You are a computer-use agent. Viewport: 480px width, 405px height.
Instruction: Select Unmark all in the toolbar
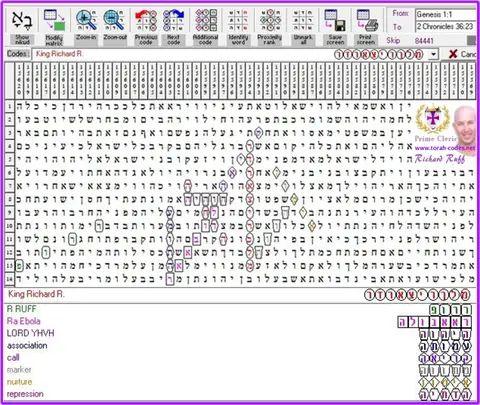(x=303, y=27)
